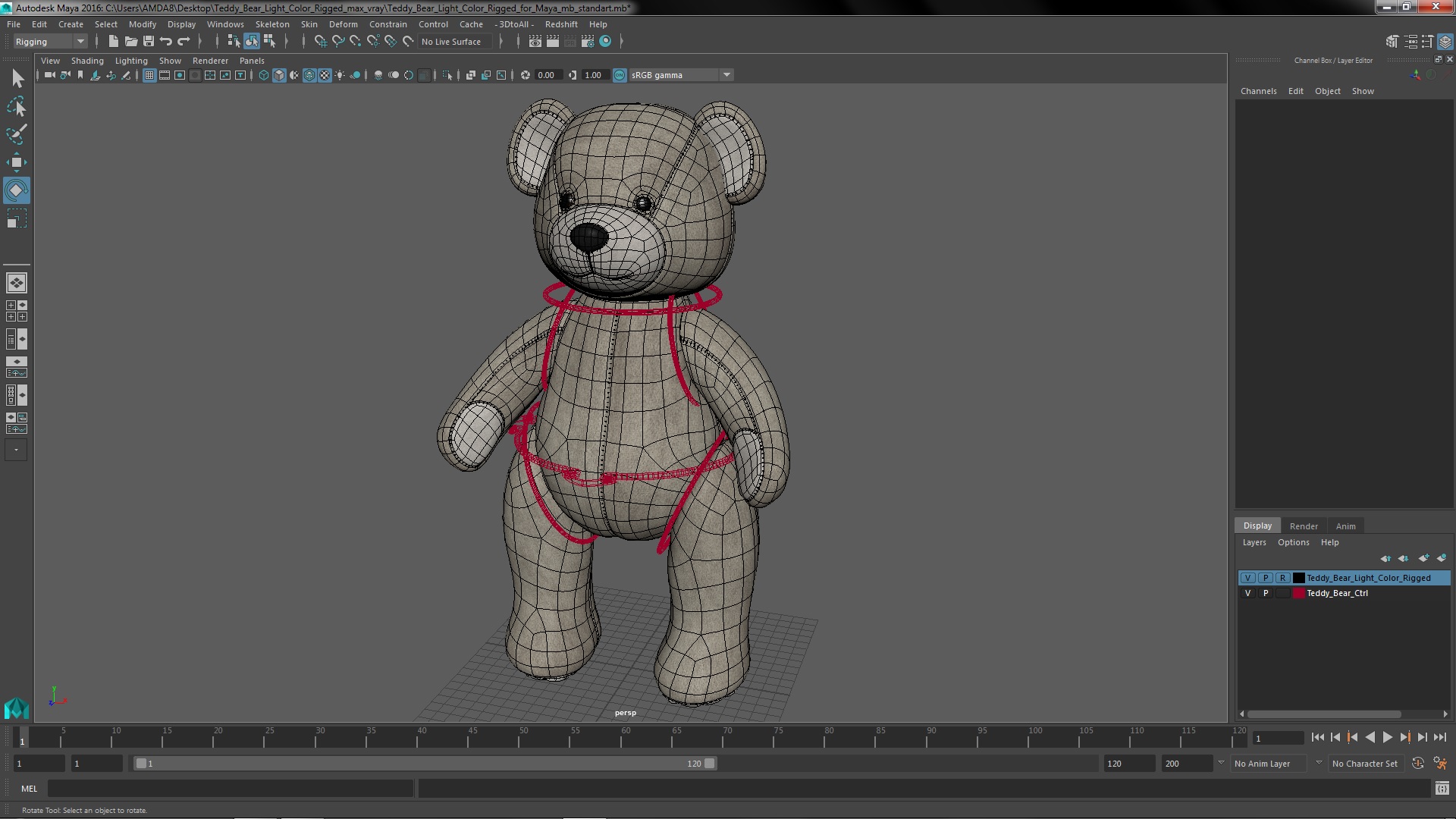Click the viewport gamma value field

coord(596,75)
